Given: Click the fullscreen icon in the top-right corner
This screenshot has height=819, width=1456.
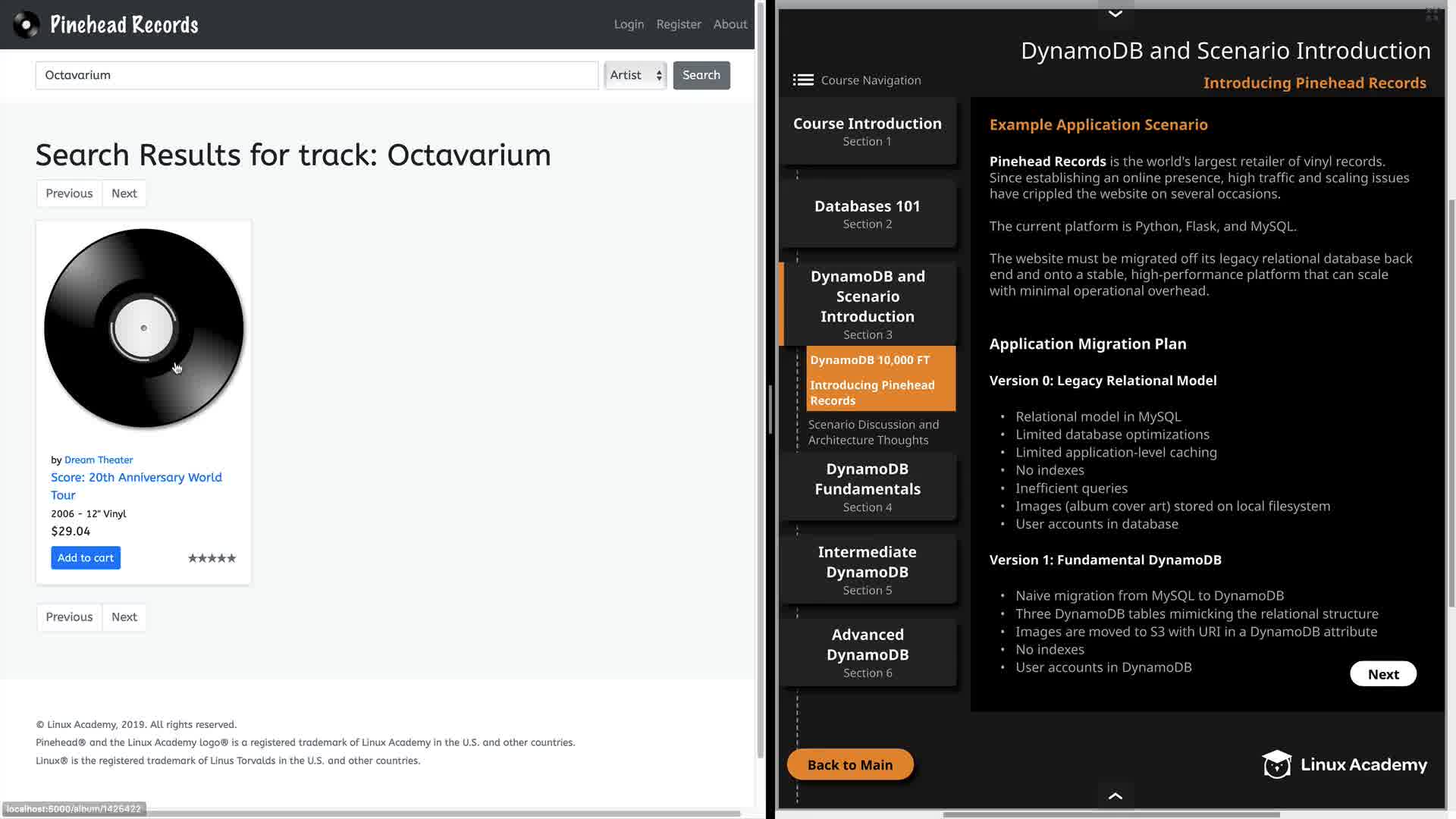Looking at the screenshot, I should tap(1432, 14).
